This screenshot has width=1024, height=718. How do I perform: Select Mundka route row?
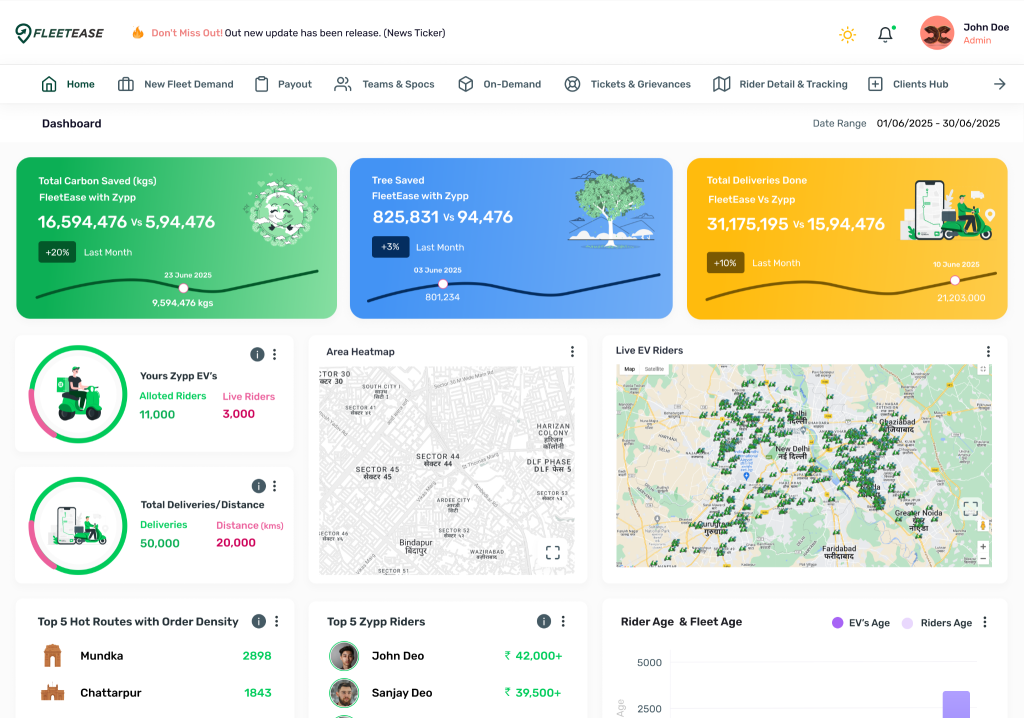point(155,656)
